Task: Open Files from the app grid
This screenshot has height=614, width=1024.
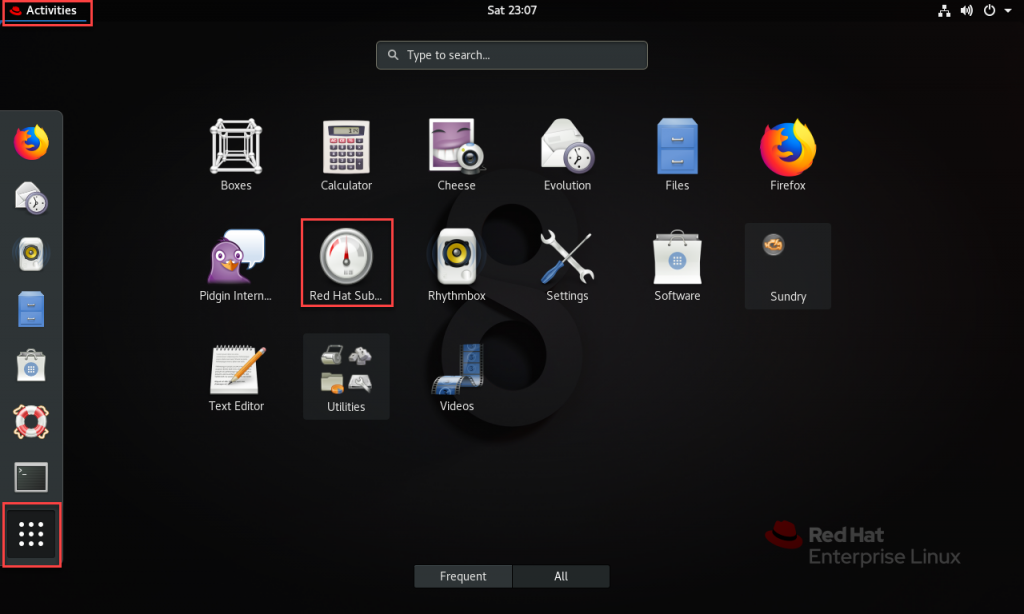Action: (x=677, y=155)
